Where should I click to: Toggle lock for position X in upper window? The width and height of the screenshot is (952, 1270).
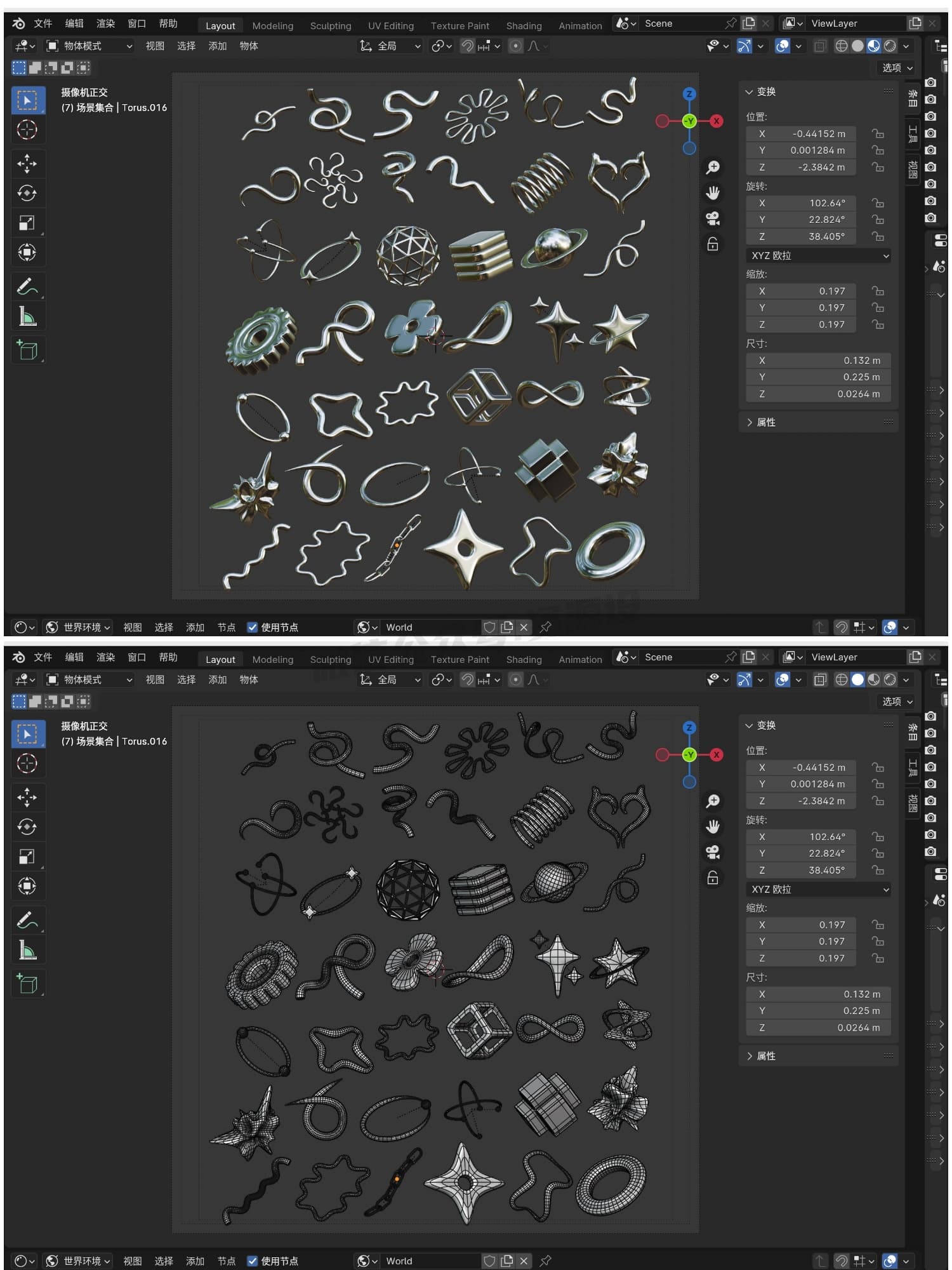tap(878, 133)
